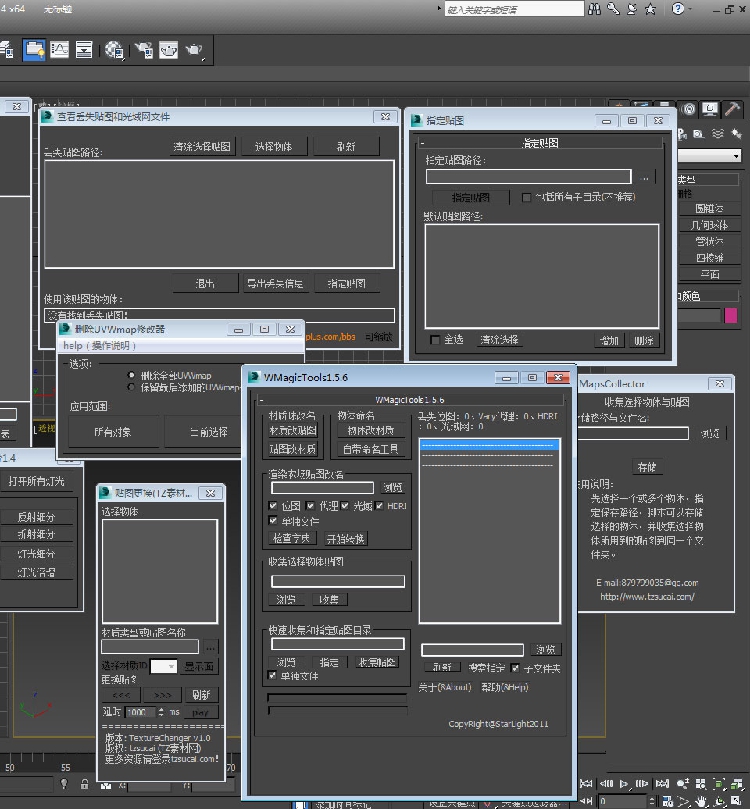Toggle 位图 checkbox in WMagicTools
The image size is (750, 809).
273,506
